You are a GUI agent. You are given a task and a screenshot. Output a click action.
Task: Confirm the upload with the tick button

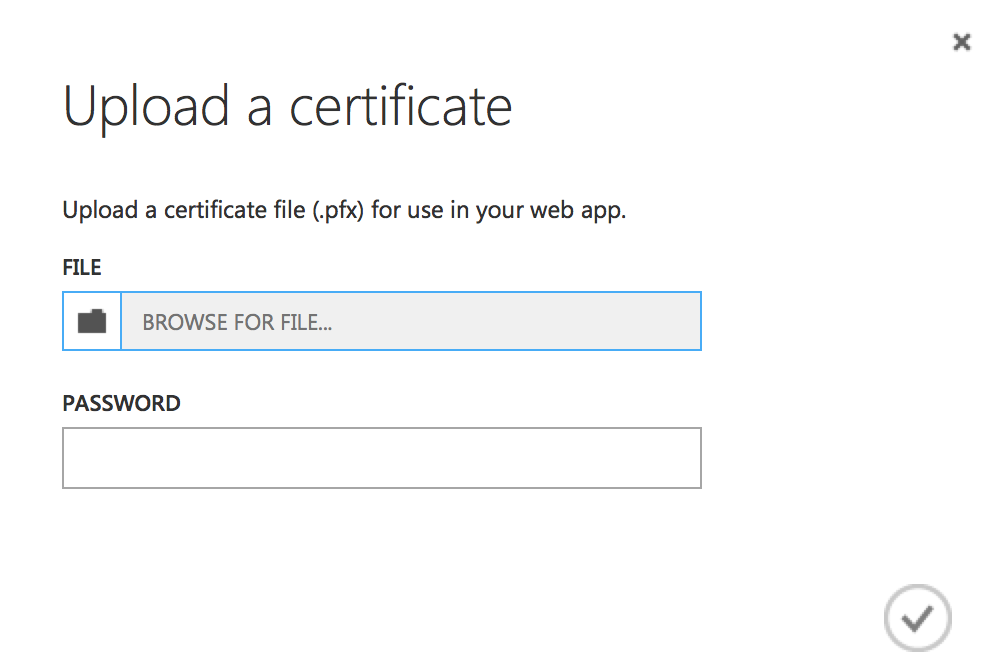[917, 618]
